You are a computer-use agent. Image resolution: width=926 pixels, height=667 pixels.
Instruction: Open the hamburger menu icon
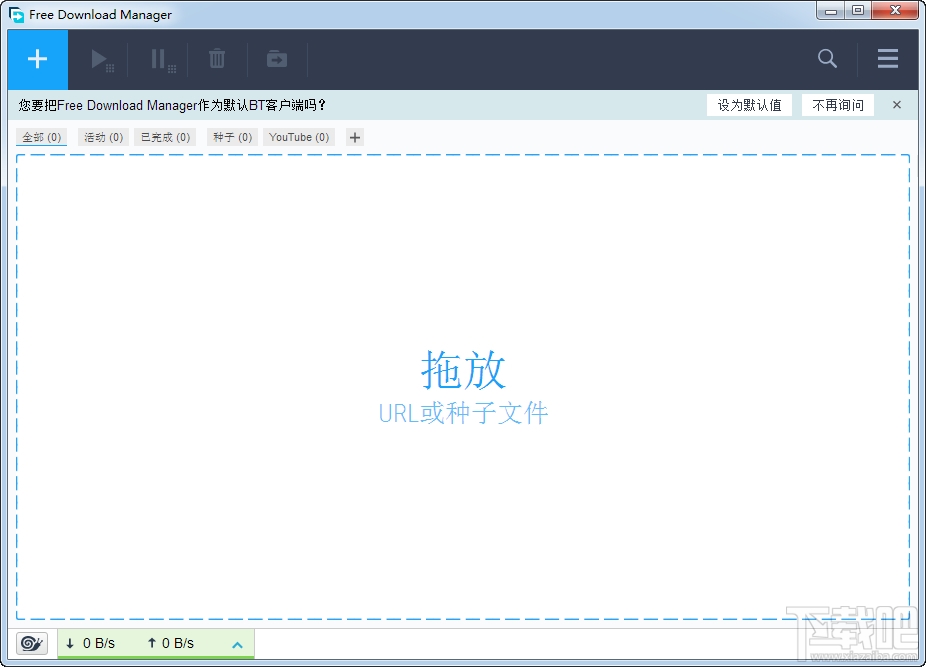tap(887, 59)
